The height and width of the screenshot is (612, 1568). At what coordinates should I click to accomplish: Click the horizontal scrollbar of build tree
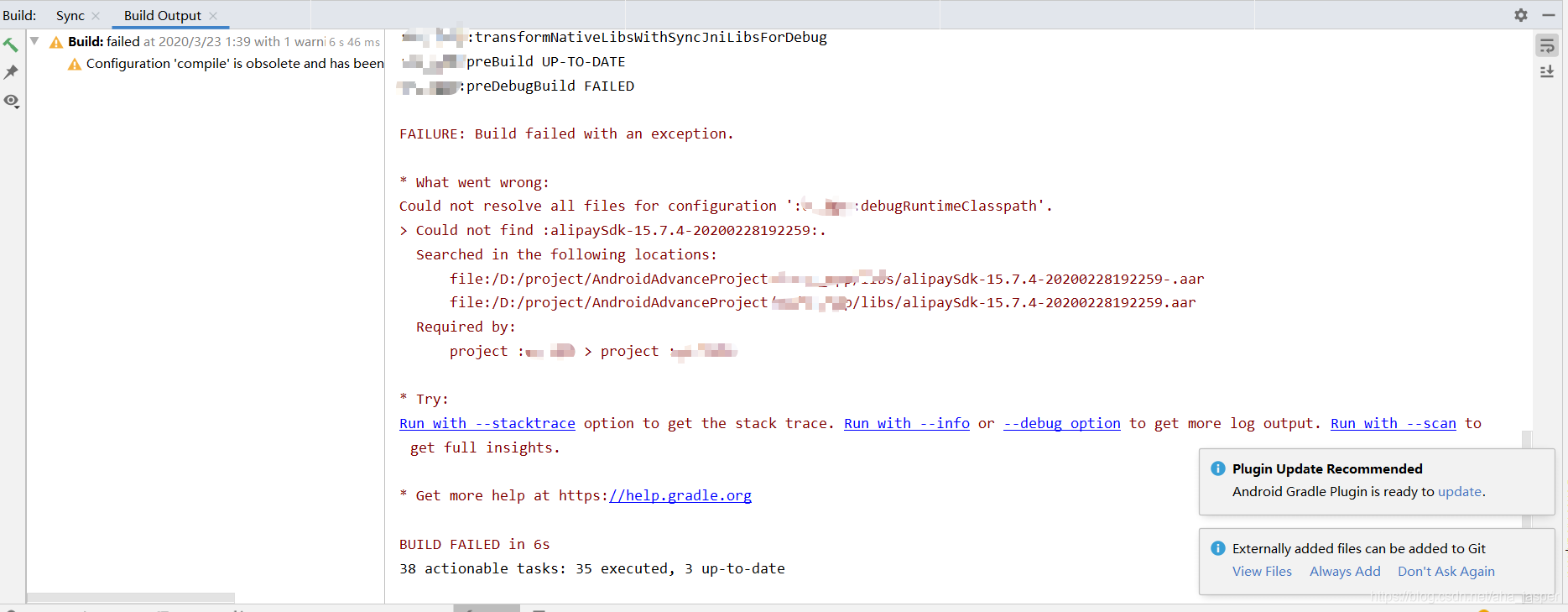131,598
